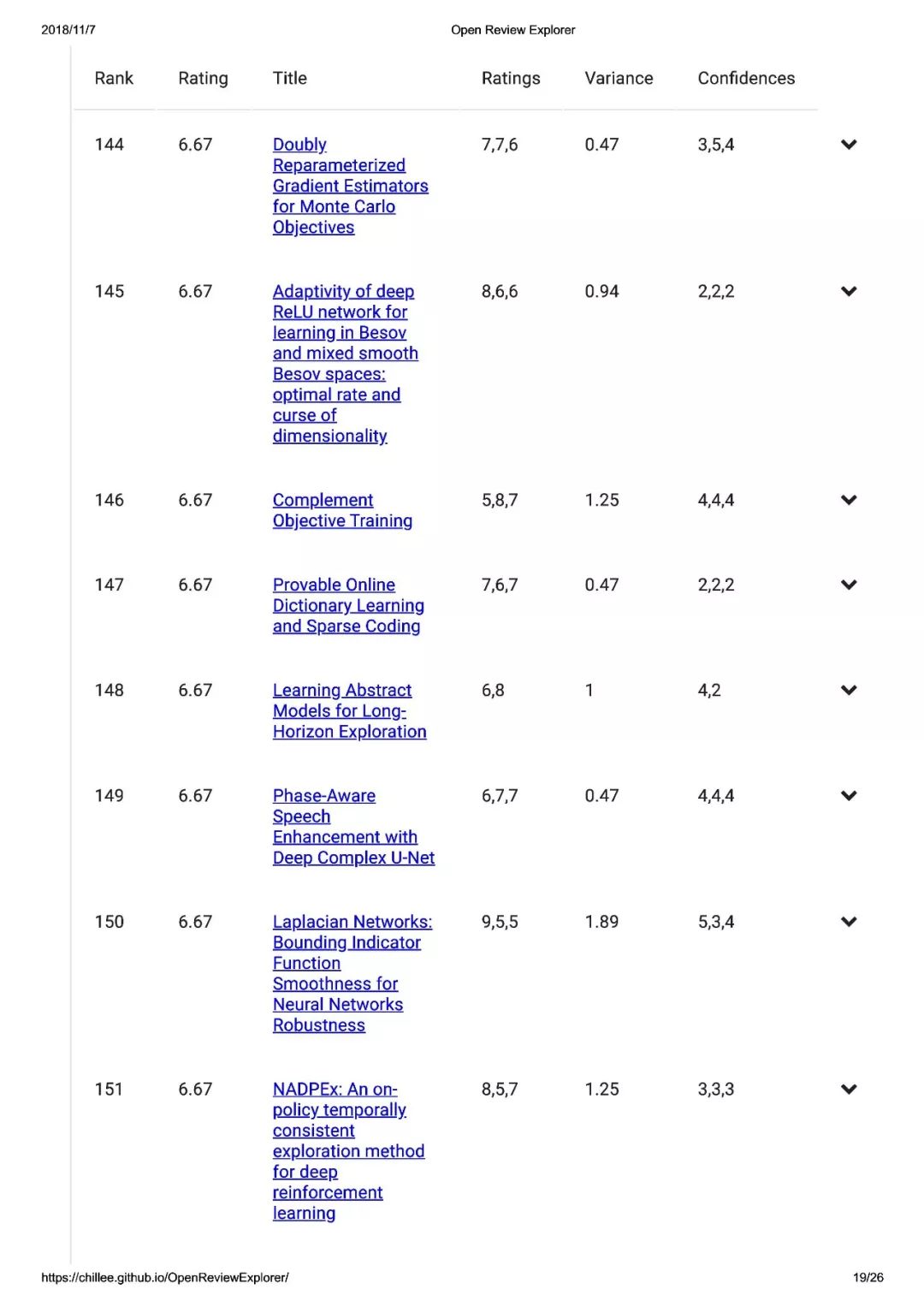
Task: Sort by Confidences column header
Action: (746, 79)
